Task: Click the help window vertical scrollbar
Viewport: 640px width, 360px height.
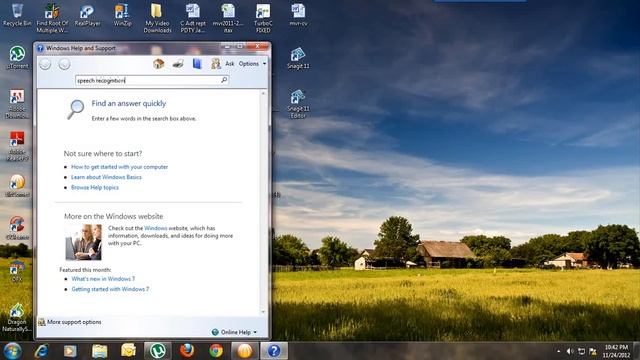Action: (263, 202)
